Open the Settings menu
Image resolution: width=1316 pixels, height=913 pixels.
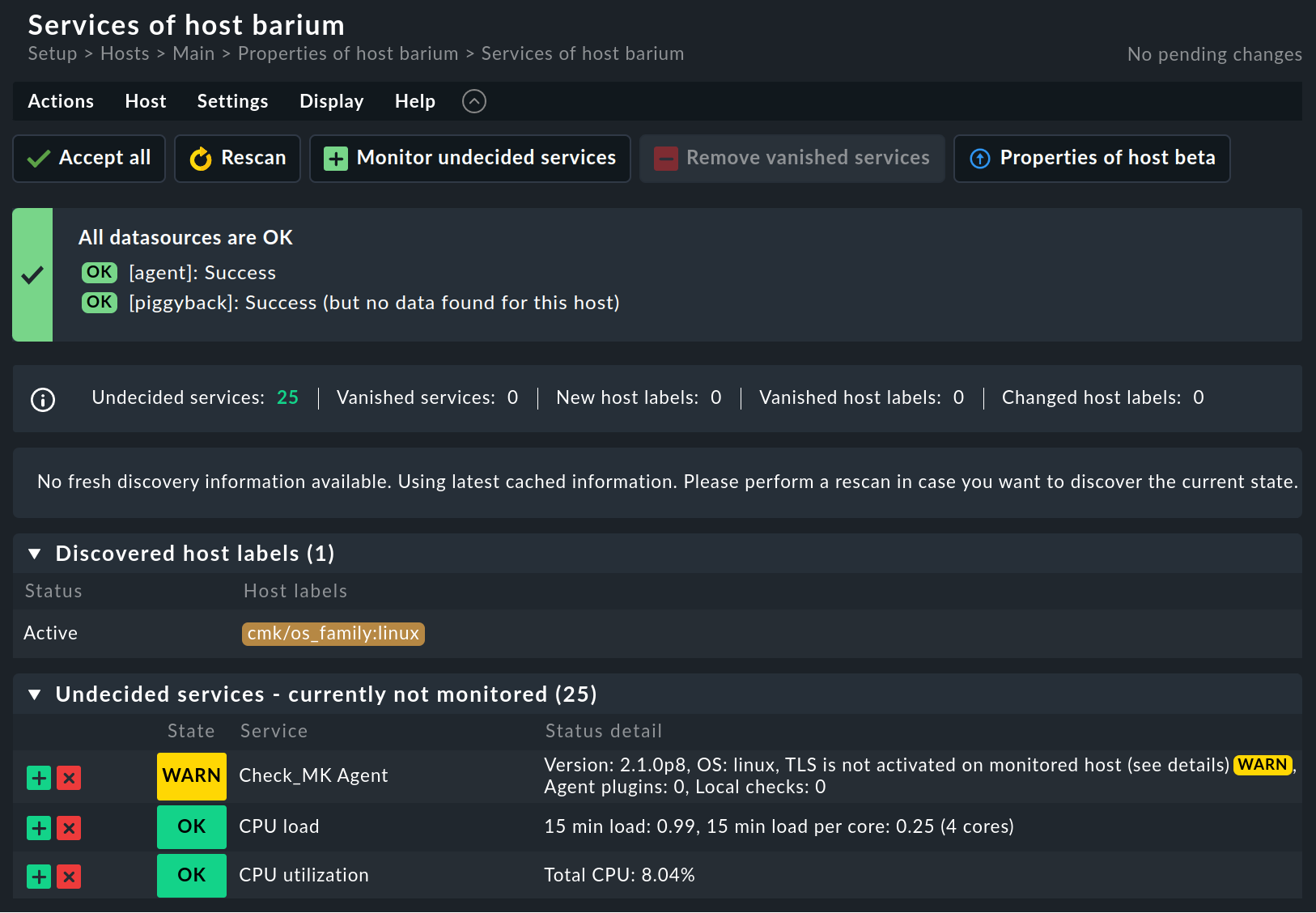[232, 101]
